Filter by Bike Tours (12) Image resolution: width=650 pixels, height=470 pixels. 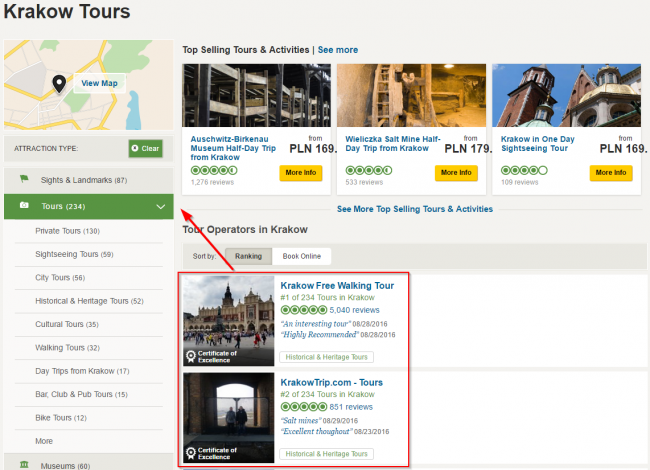click(x=61, y=418)
